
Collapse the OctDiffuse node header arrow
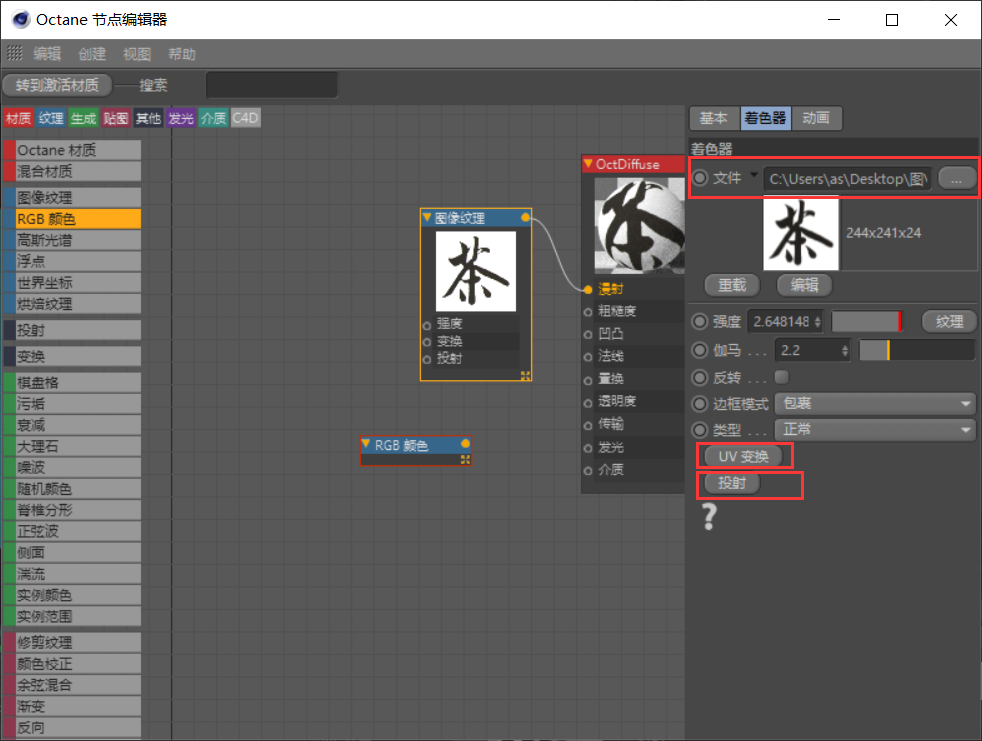[x=589, y=164]
